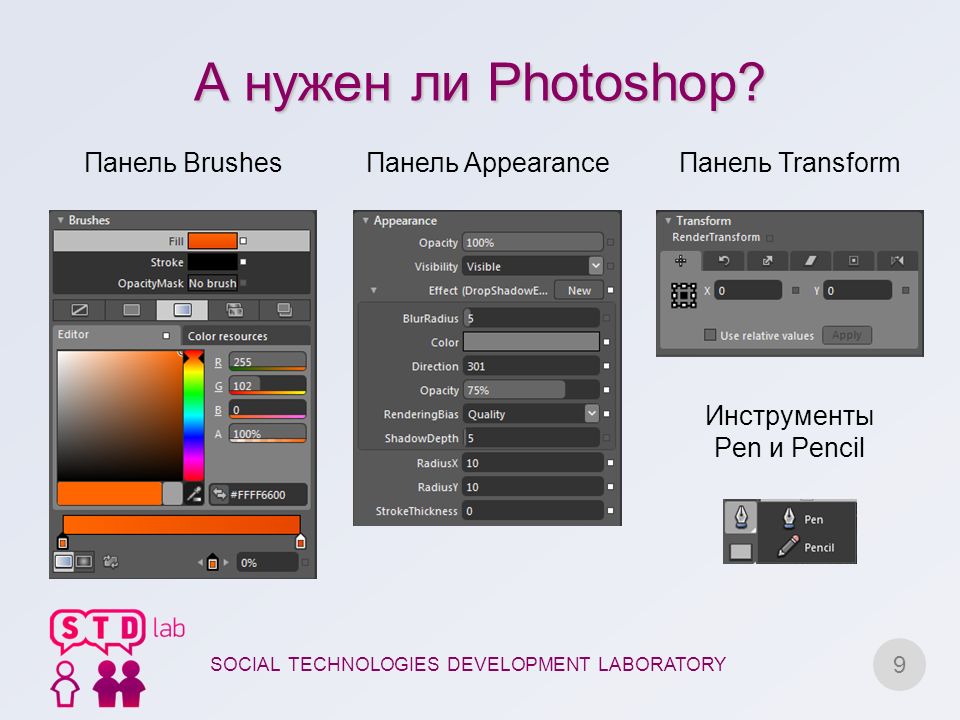Click the swap color format icon

click(x=219, y=494)
